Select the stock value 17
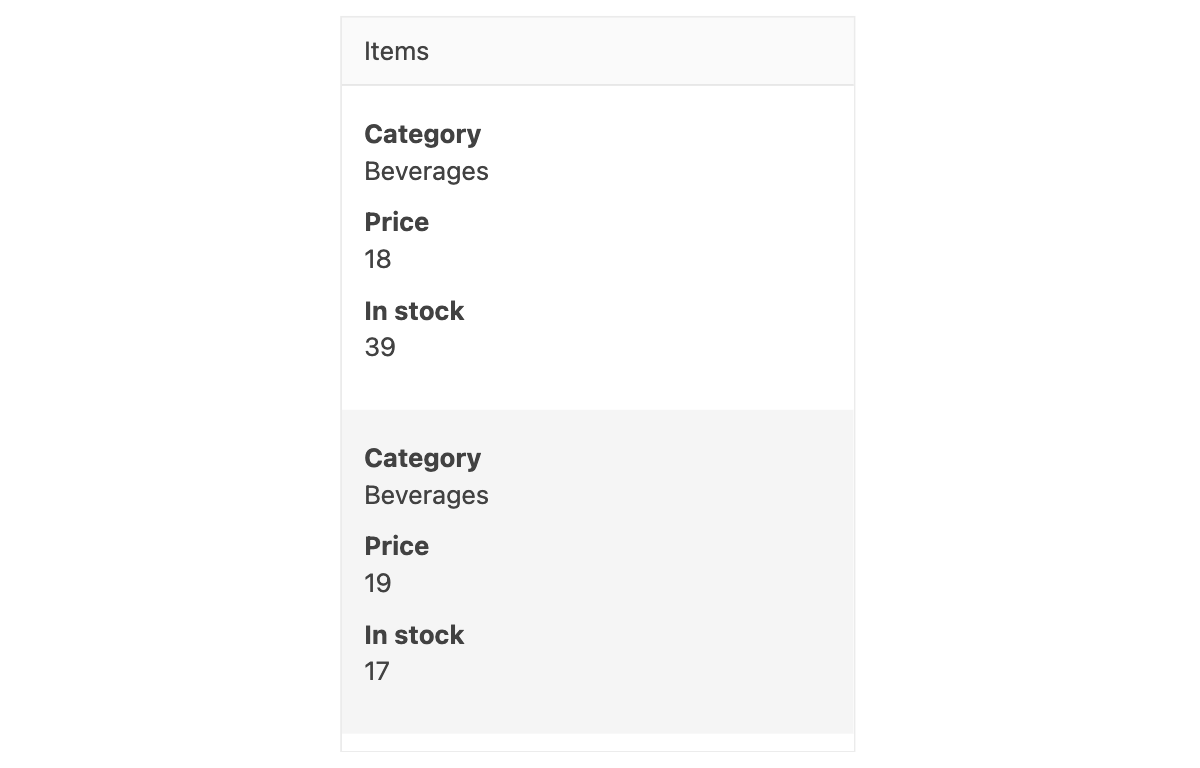 [377, 671]
